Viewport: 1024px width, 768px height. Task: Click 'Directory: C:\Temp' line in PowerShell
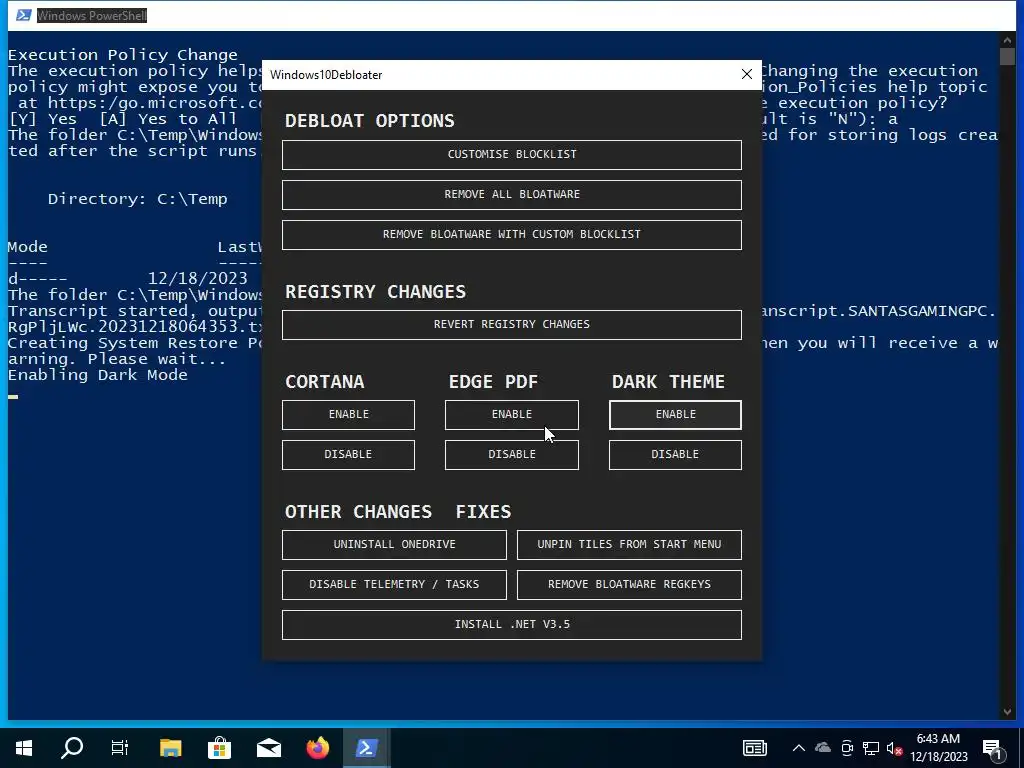click(x=138, y=199)
